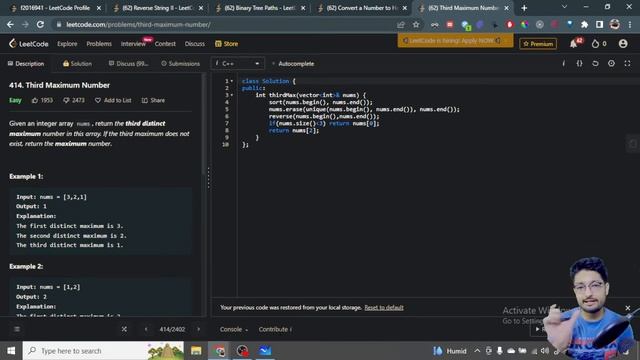Switch to Submissions tab
Image resolution: width=640 pixels, height=360 pixels.
pyautogui.click(x=180, y=64)
